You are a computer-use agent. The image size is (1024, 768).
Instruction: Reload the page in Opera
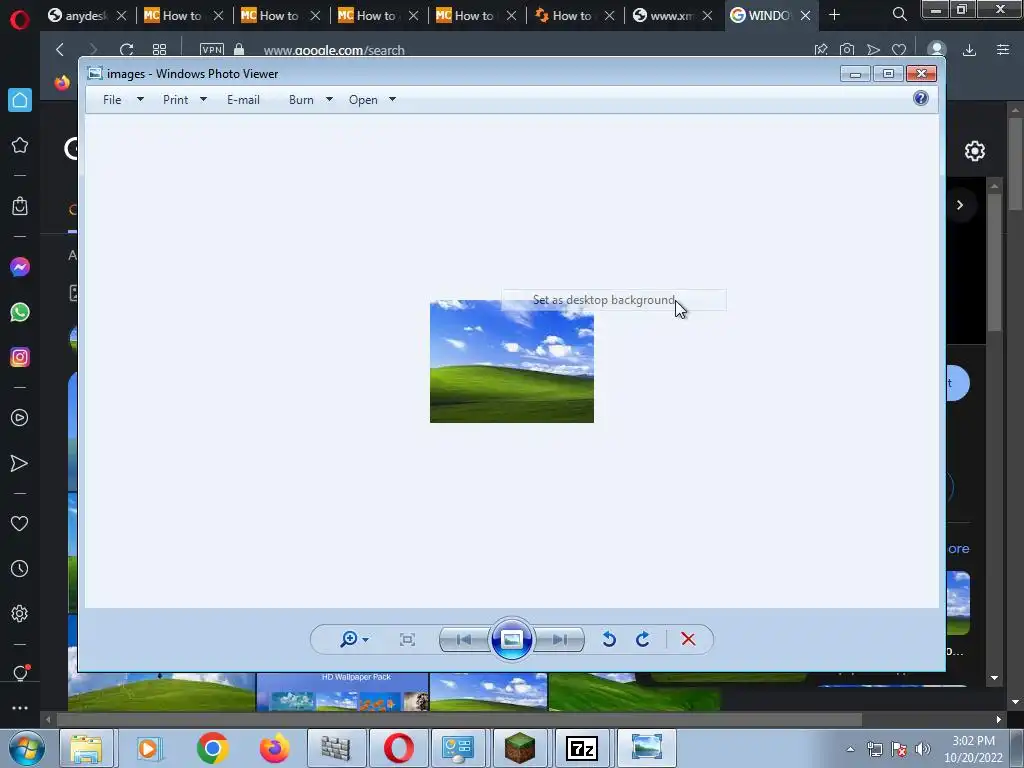[126, 50]
